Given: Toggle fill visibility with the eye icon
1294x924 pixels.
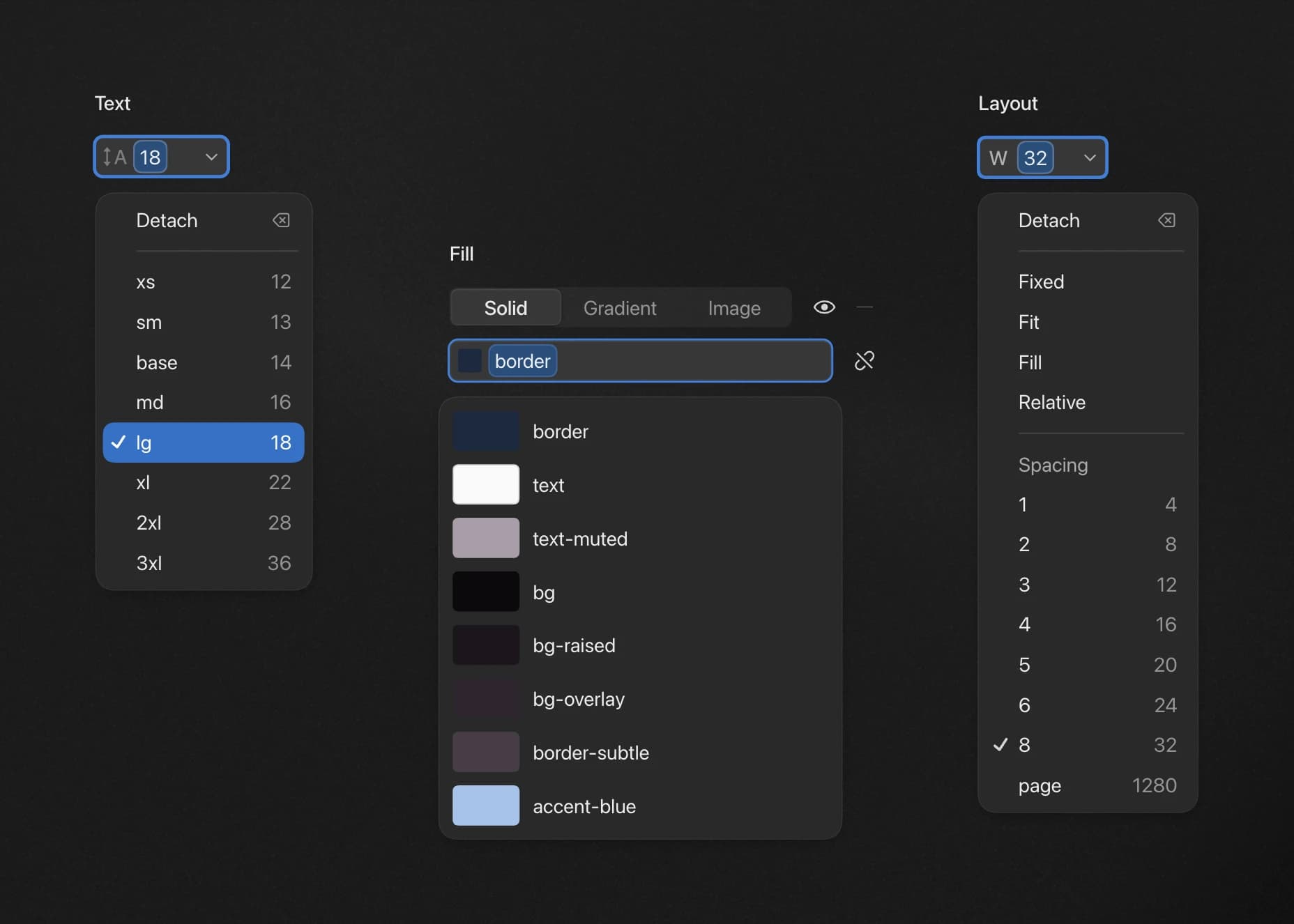Looking at the screenshot, I should click(824, 307).
